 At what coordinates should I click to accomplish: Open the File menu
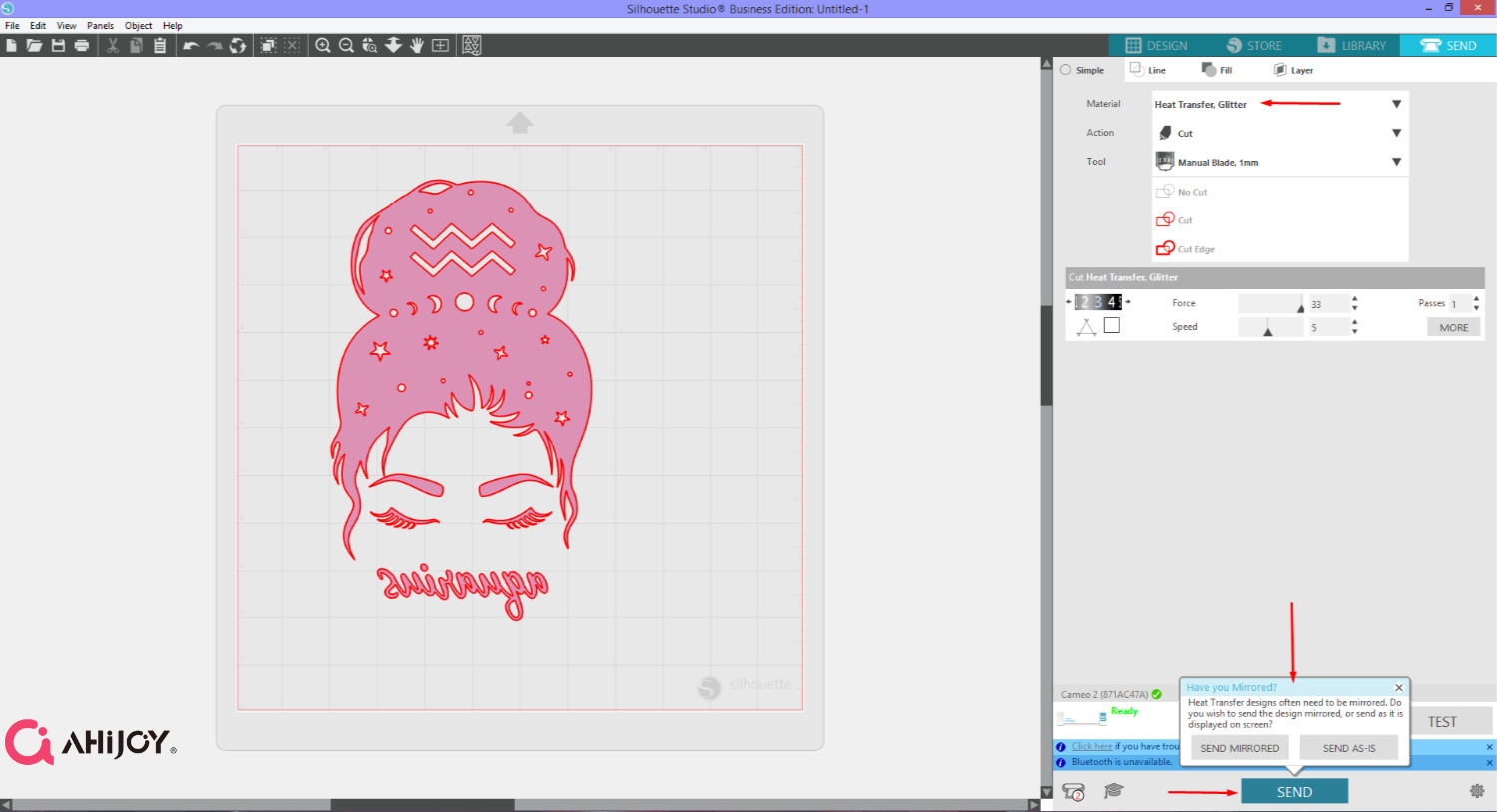tap(12, 26)
